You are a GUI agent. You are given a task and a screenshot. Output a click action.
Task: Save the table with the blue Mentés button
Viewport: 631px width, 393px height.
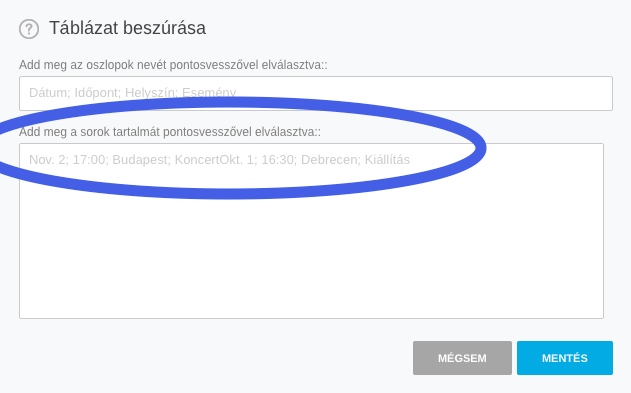(x=565, y=358)
